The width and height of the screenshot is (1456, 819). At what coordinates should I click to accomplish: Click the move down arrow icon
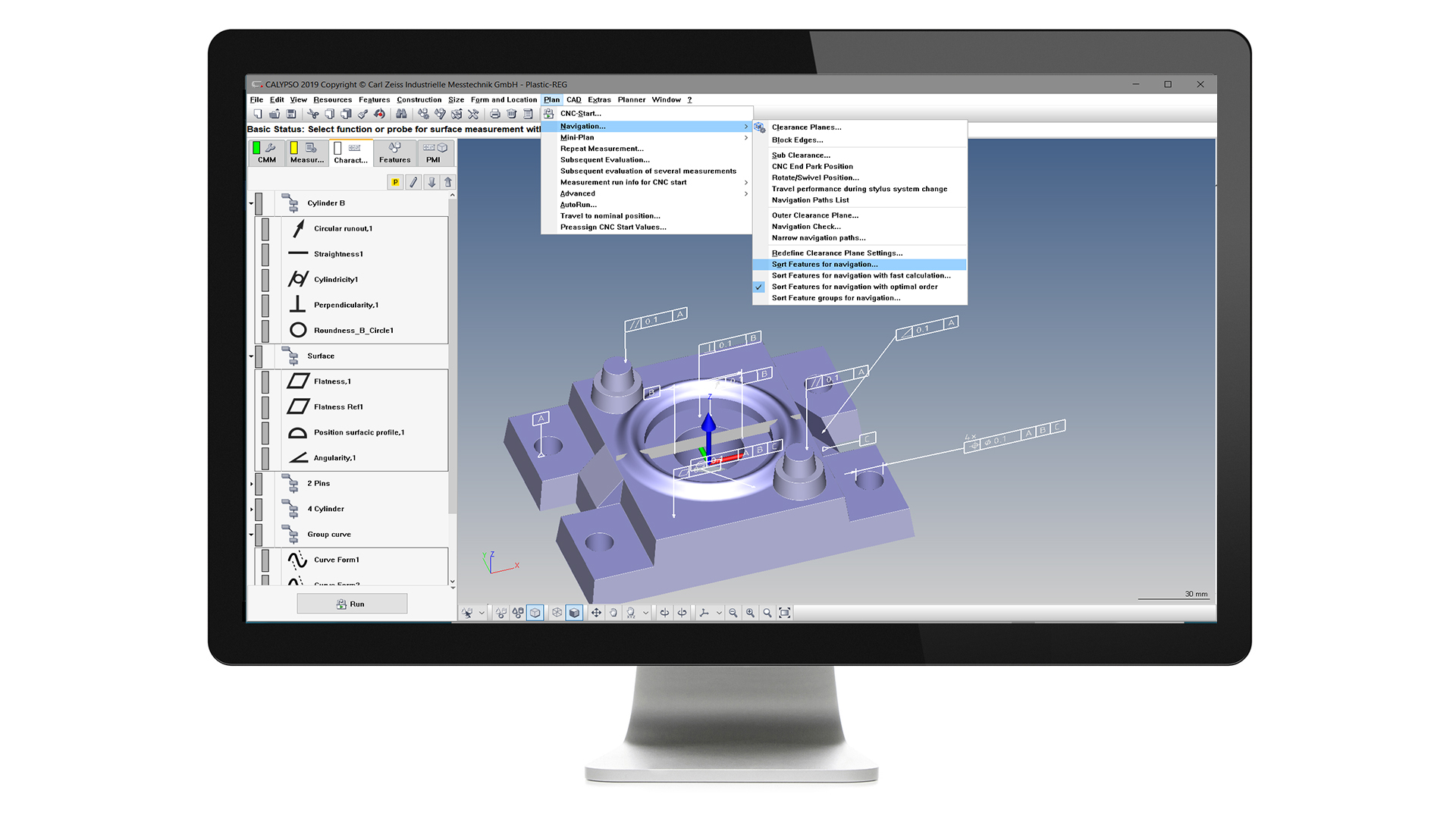click(431, 182)
